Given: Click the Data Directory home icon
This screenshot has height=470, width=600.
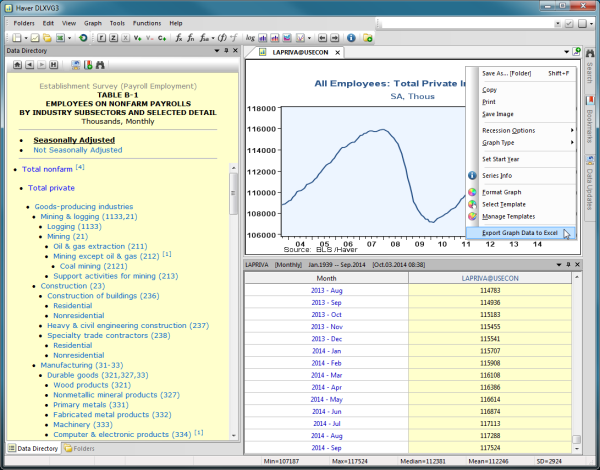Looking at the screenshot, I should (17, 65).
